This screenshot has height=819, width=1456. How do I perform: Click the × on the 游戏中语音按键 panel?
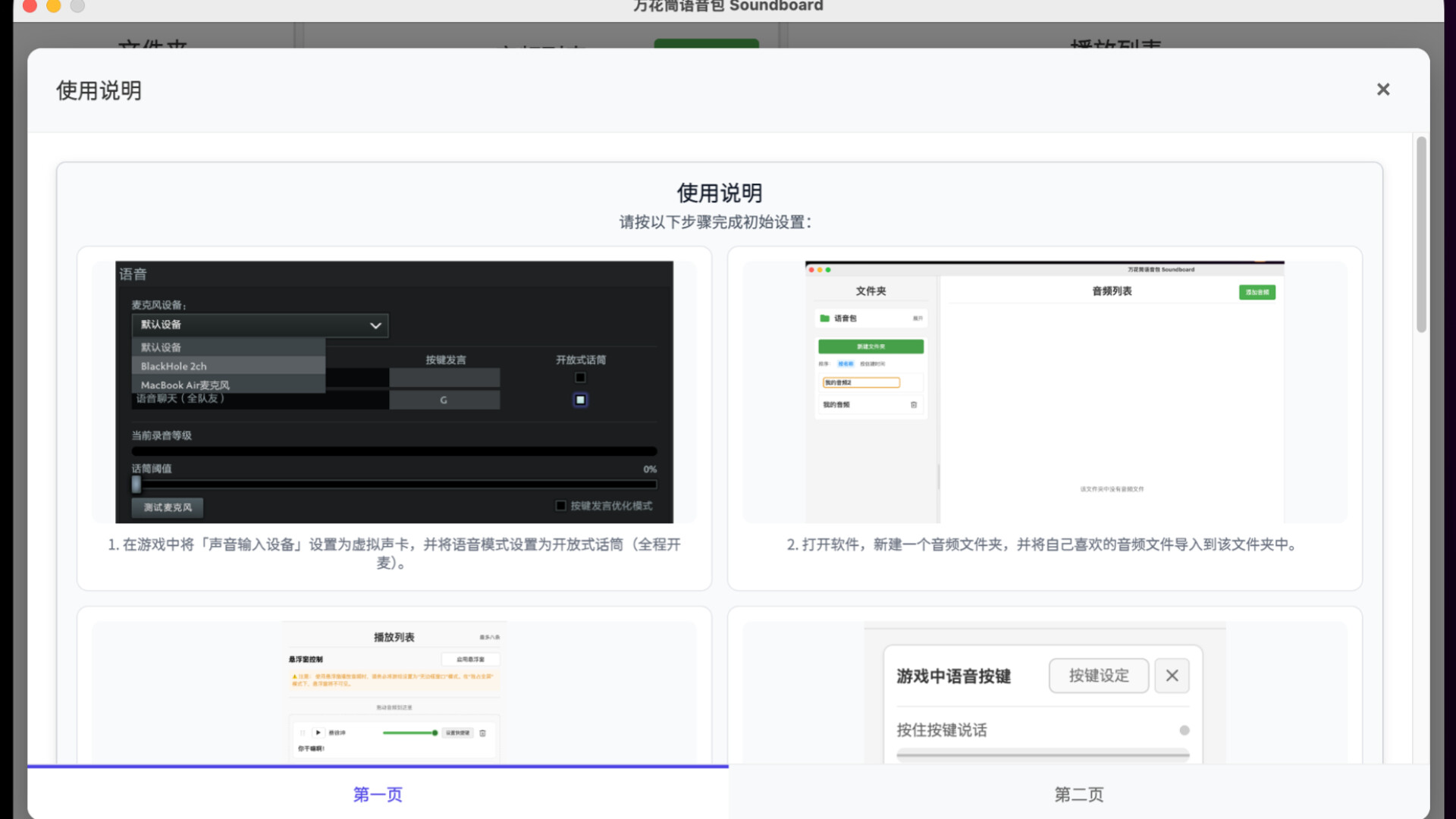[x=1172, y=675]
